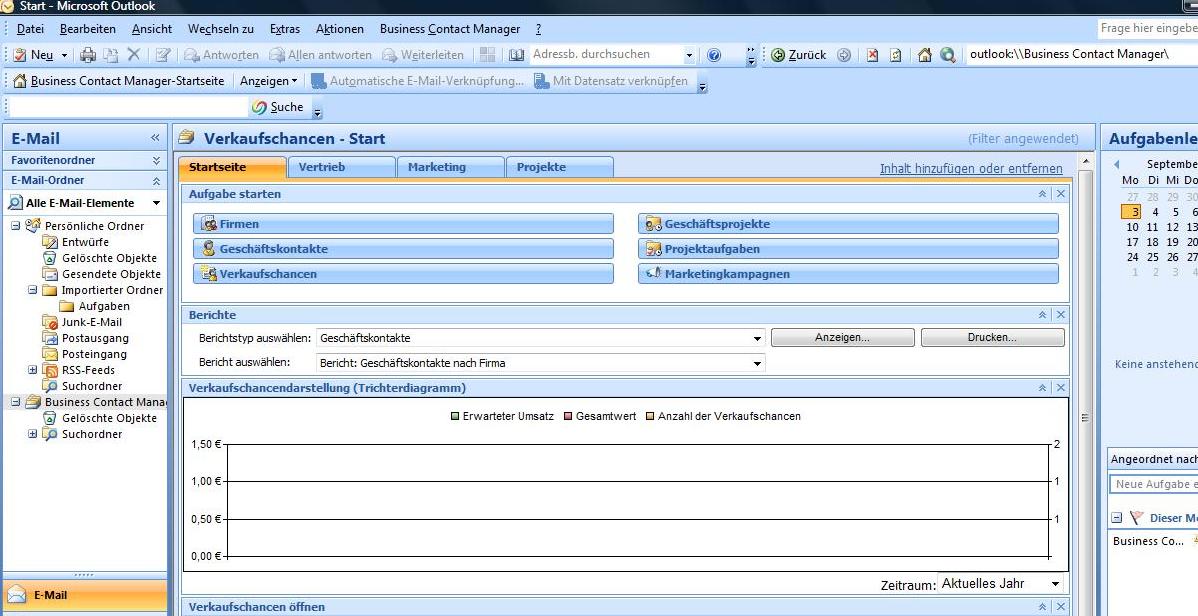1198x616 pixels.
Task: Open Business Contact Manager-Startseite
Action: pyautogui.click(x=119, y=81)
